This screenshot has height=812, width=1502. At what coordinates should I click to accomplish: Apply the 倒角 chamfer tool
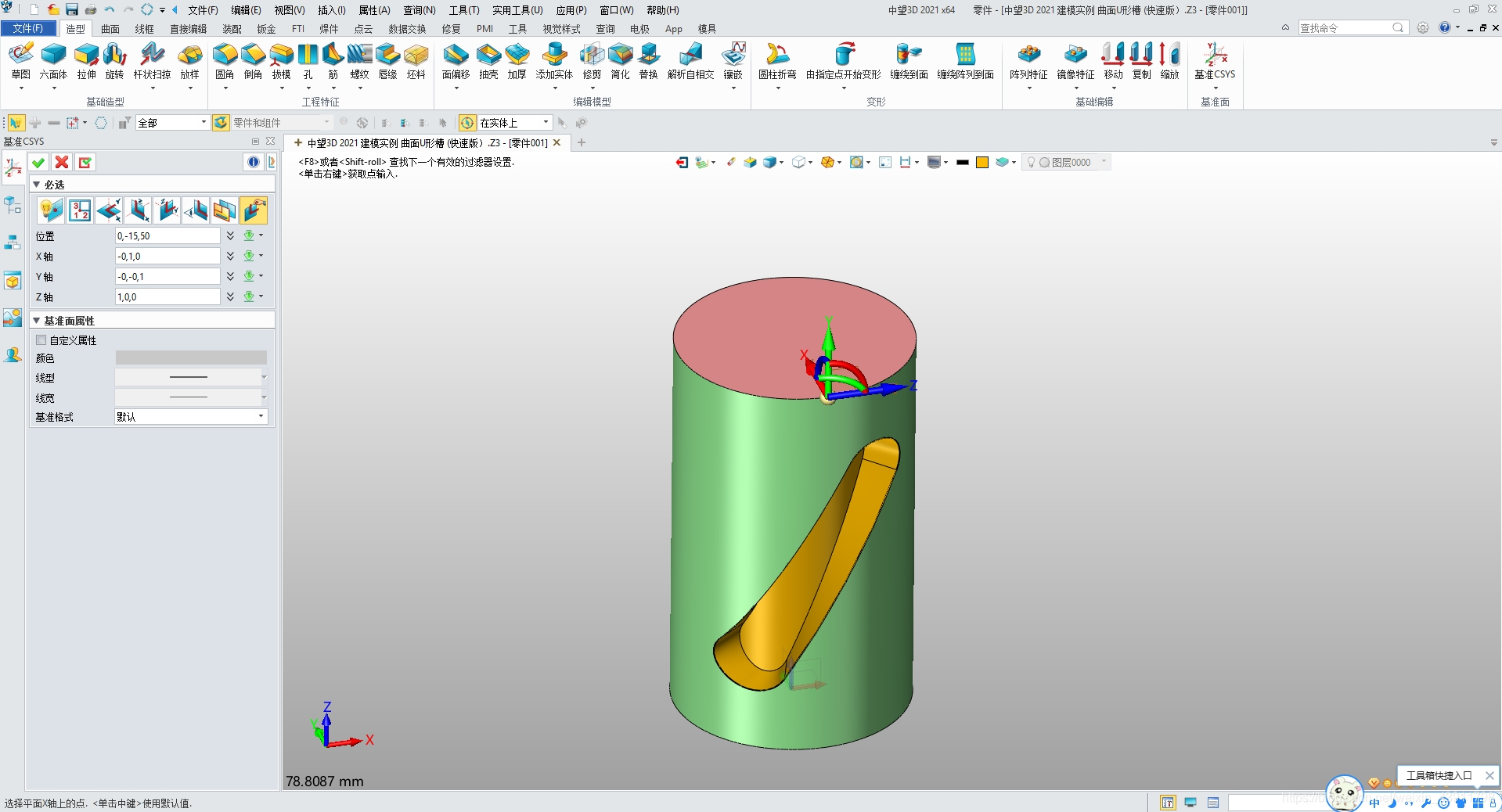[x=253, y=62]
